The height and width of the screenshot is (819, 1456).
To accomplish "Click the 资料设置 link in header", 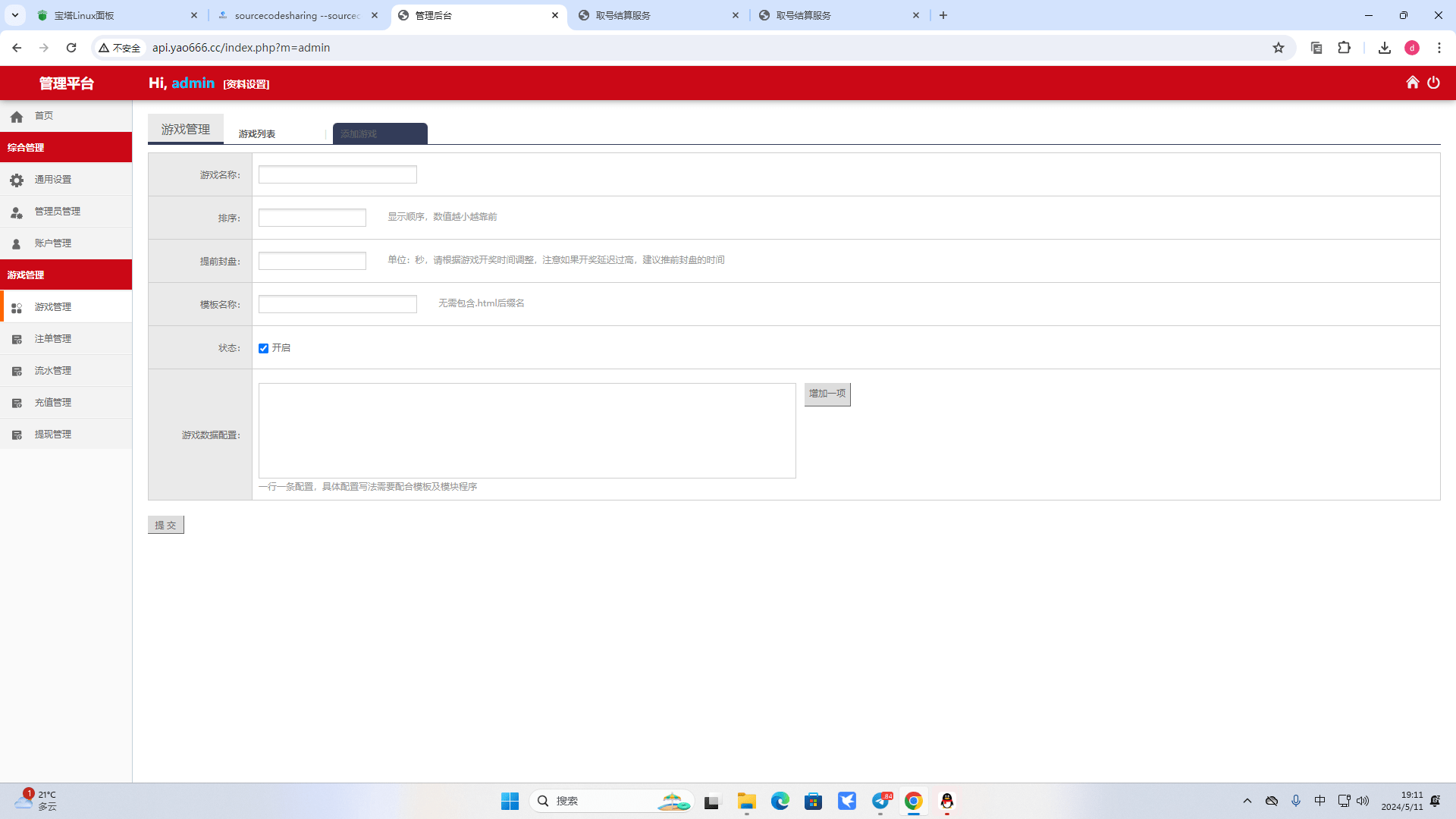I will tap(246, 84).
